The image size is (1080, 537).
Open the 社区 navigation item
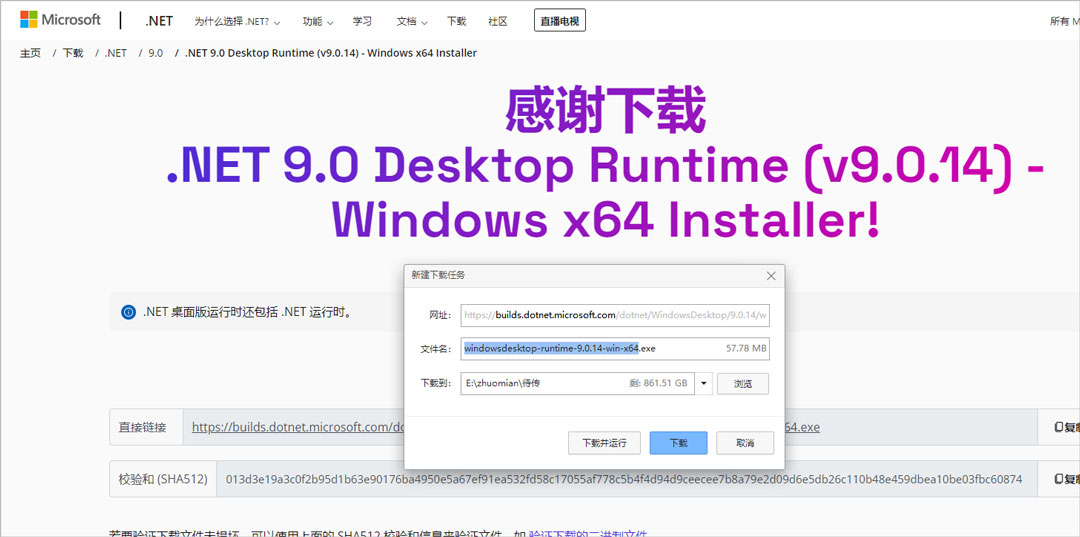[497, 21]
